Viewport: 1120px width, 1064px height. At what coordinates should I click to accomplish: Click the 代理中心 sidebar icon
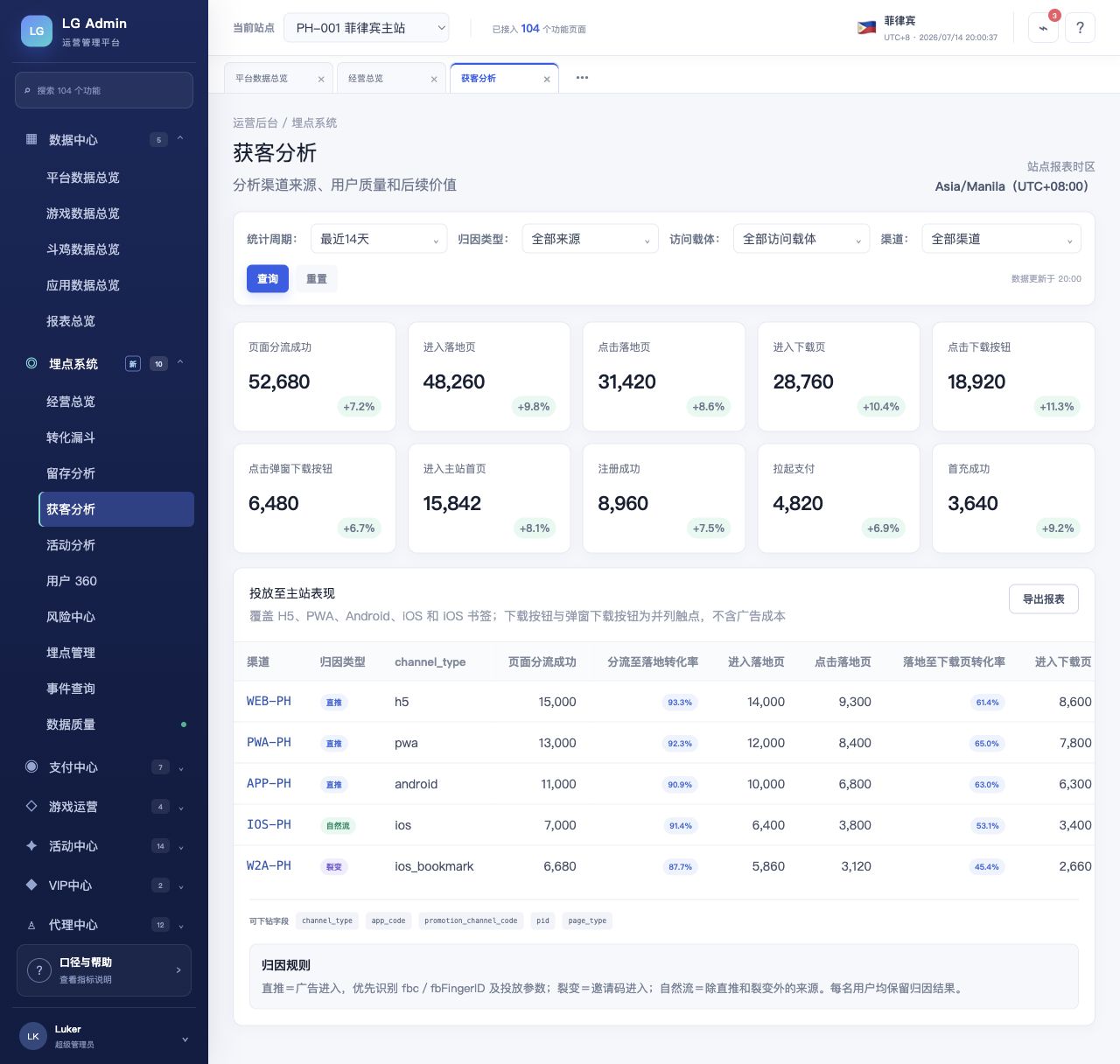tap(31, 925)
